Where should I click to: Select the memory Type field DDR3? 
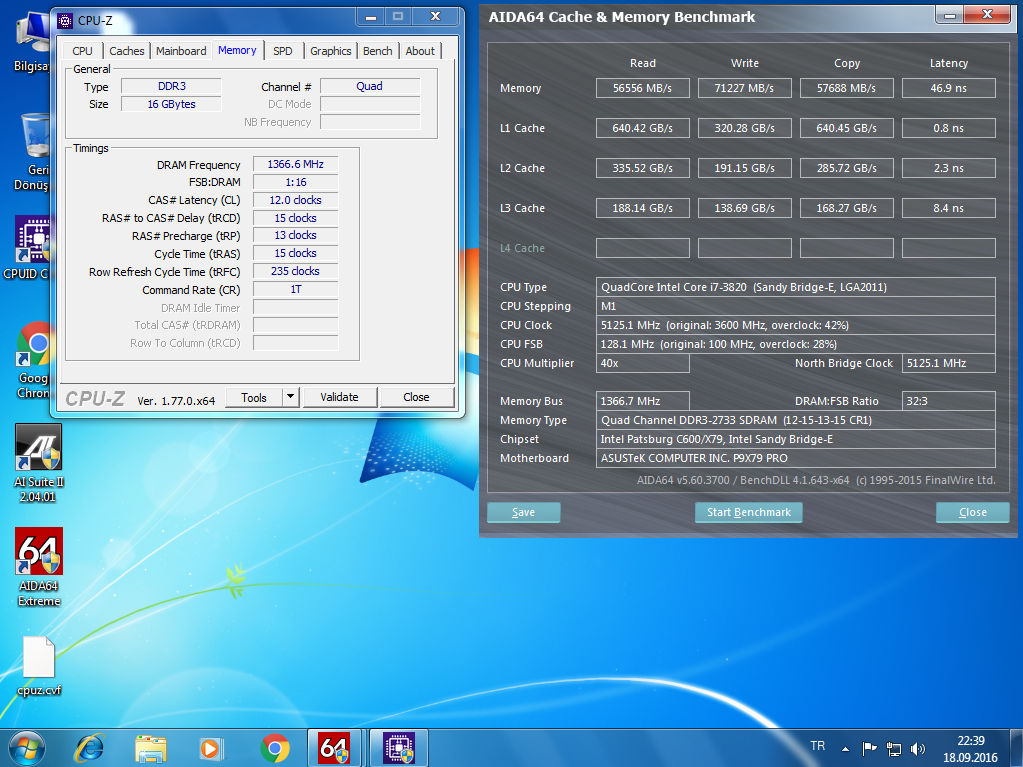click(172, 86)
